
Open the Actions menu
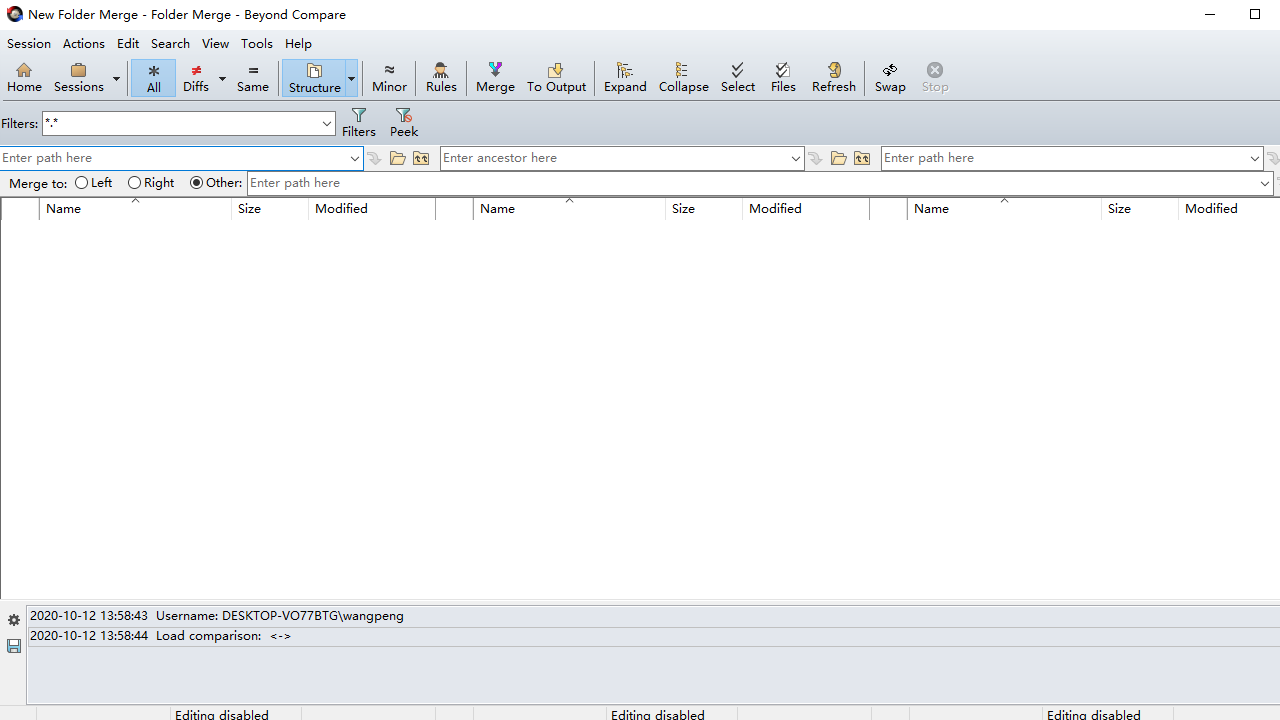(x=83, y=44)
